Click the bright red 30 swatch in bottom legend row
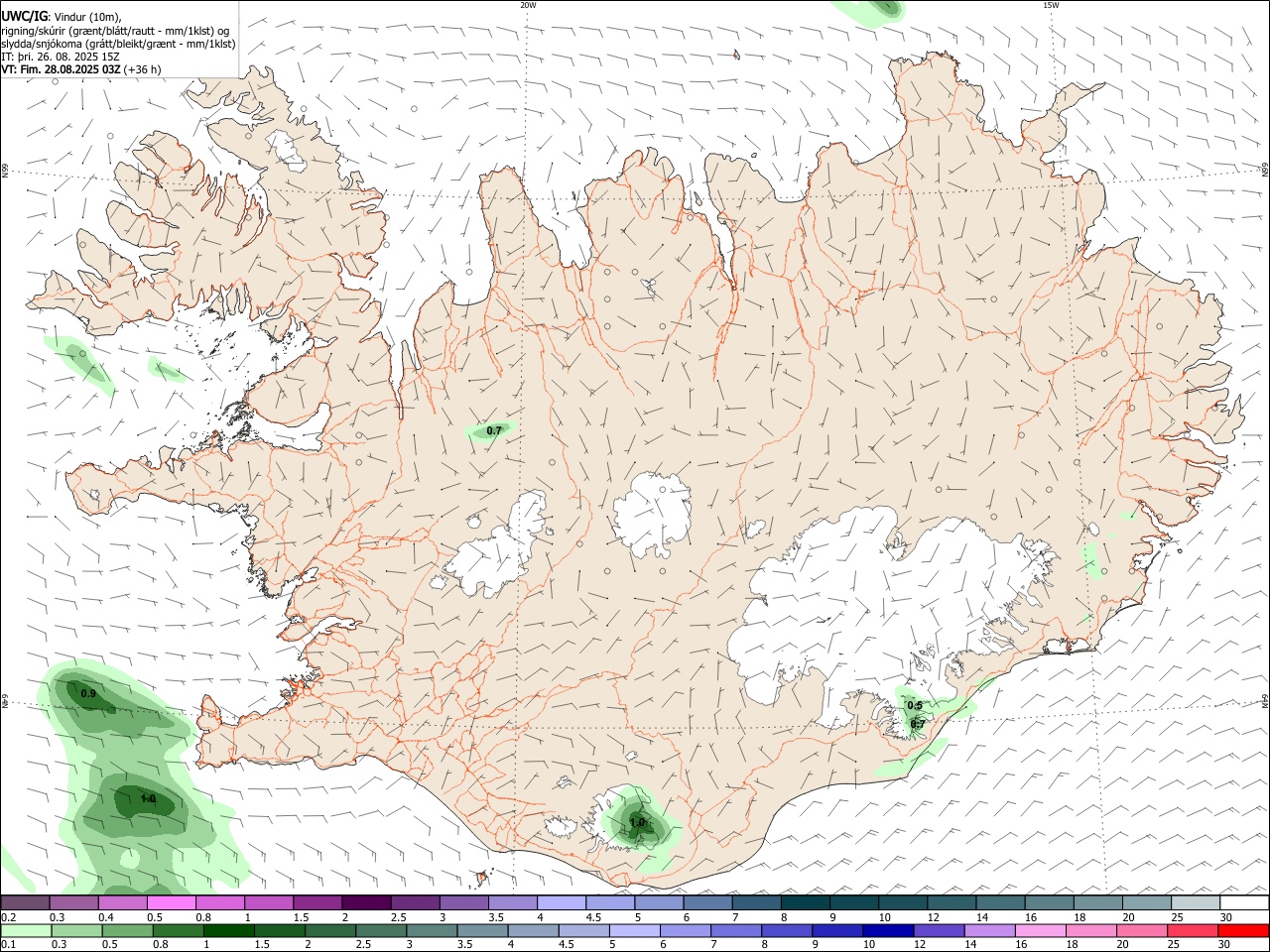The image size is (1270, 952). coord(1243,930)
